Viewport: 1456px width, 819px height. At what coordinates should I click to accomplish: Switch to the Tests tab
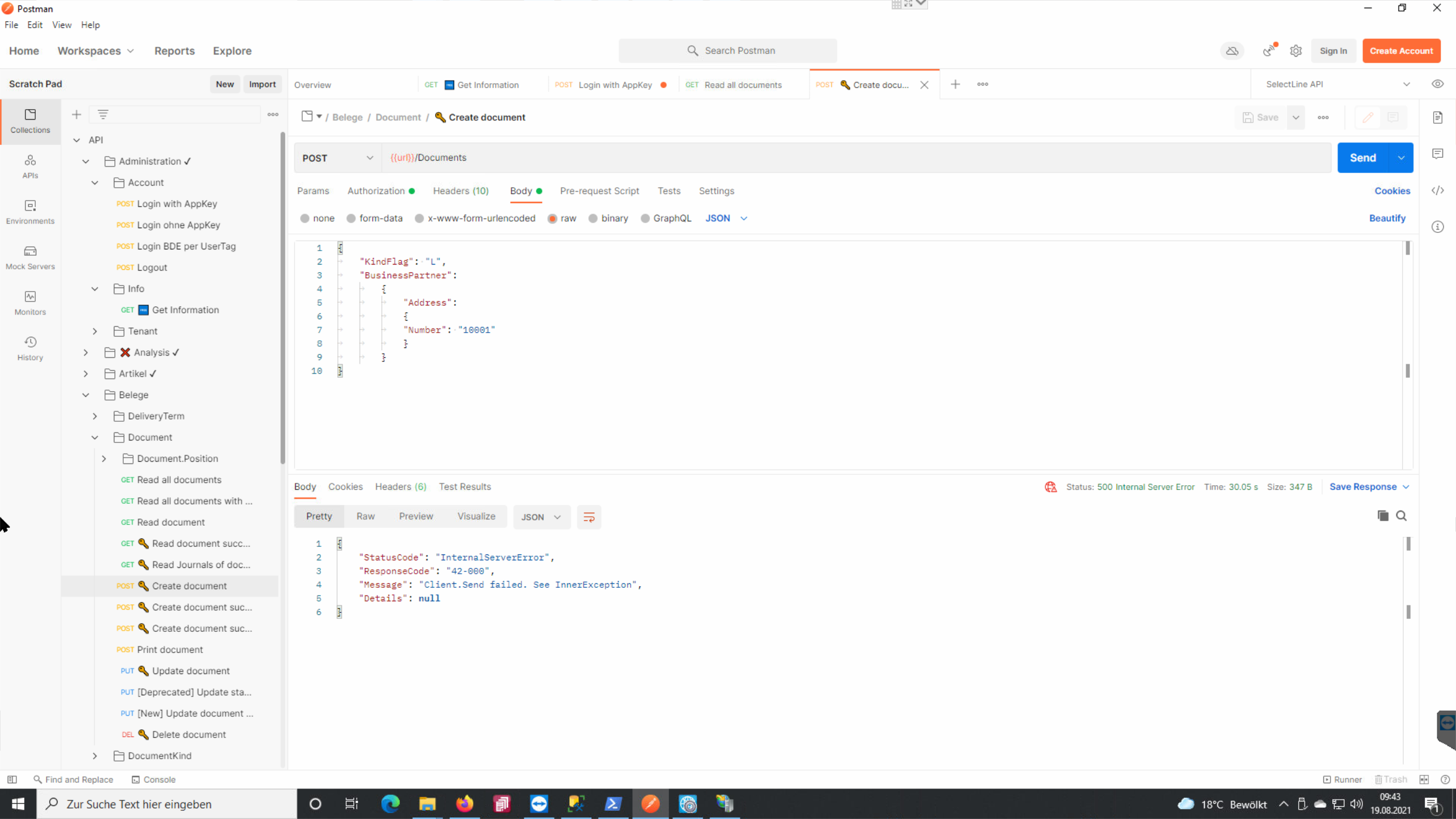[x=669, y=191]
